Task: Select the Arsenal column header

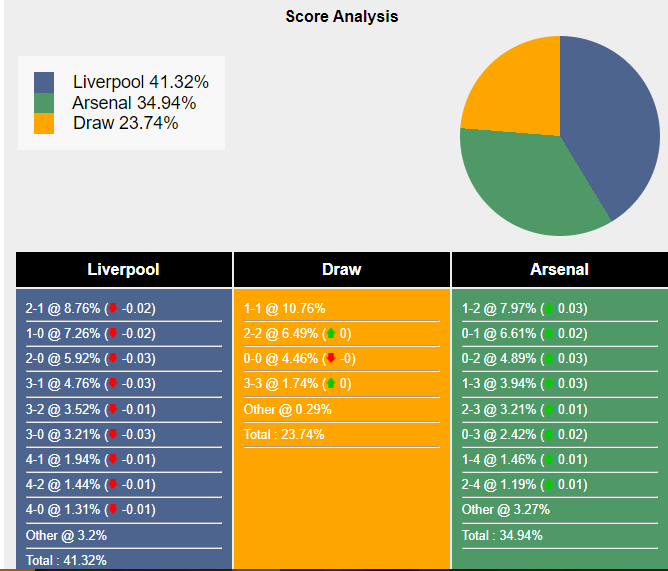Action: click(559, 270)
